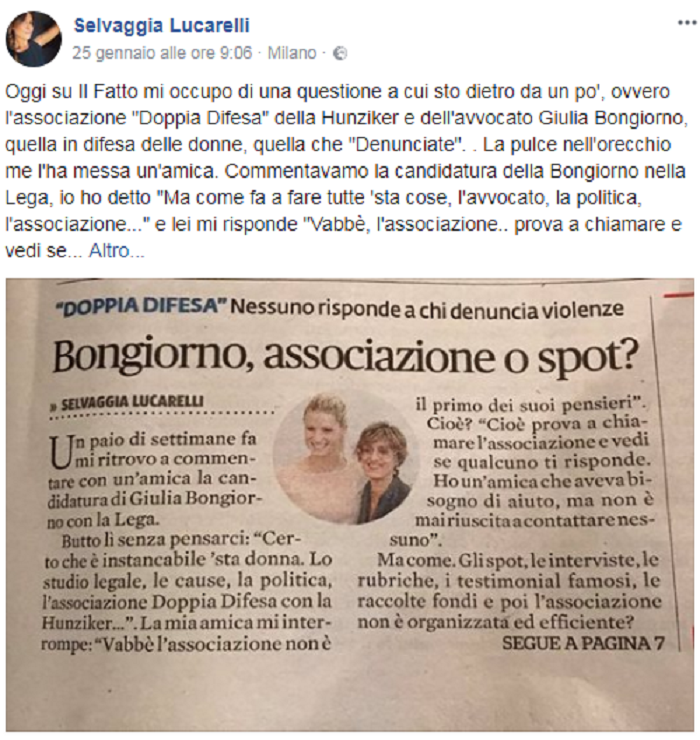This screenshot has height=740, width=700.
Task: Open the Milano location link
Action: [292, 53]
